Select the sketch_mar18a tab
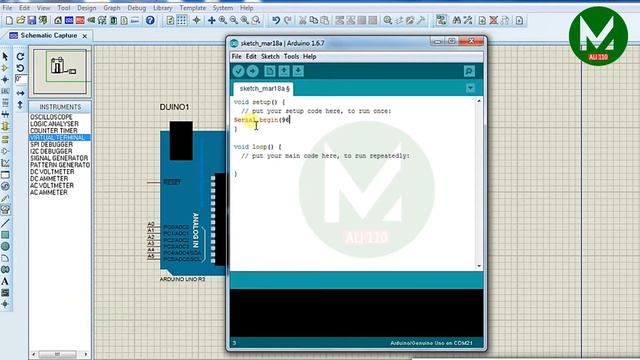Image resolution: width=640 pixels, height=360 pixels. pyautogui.click(x=264, y=89)
